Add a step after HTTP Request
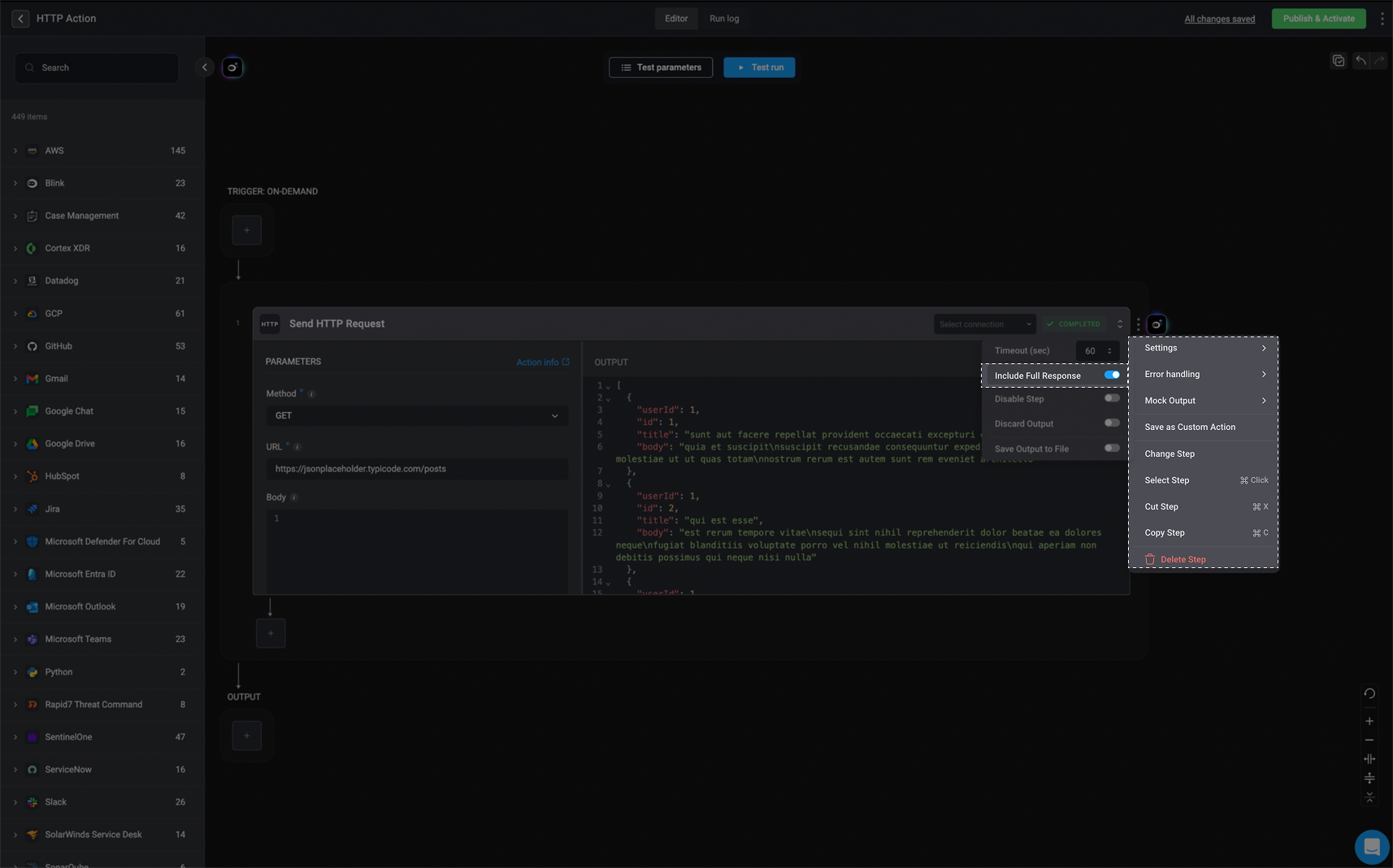Image resolution: width=1393 pixels, height=868 pixels. click(271, 633)
